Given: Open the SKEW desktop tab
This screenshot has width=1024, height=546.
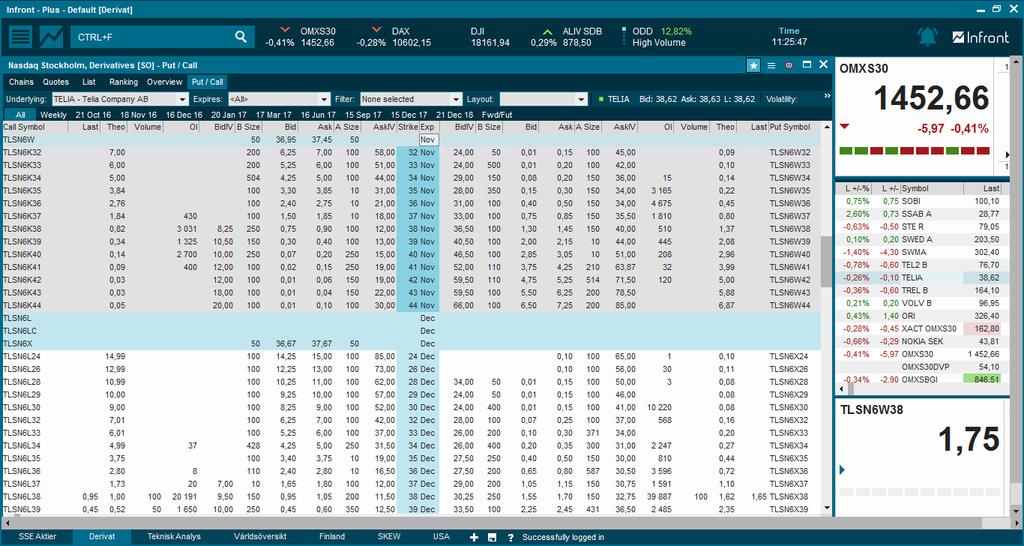Looking at the screenshot, I should 389,537.
